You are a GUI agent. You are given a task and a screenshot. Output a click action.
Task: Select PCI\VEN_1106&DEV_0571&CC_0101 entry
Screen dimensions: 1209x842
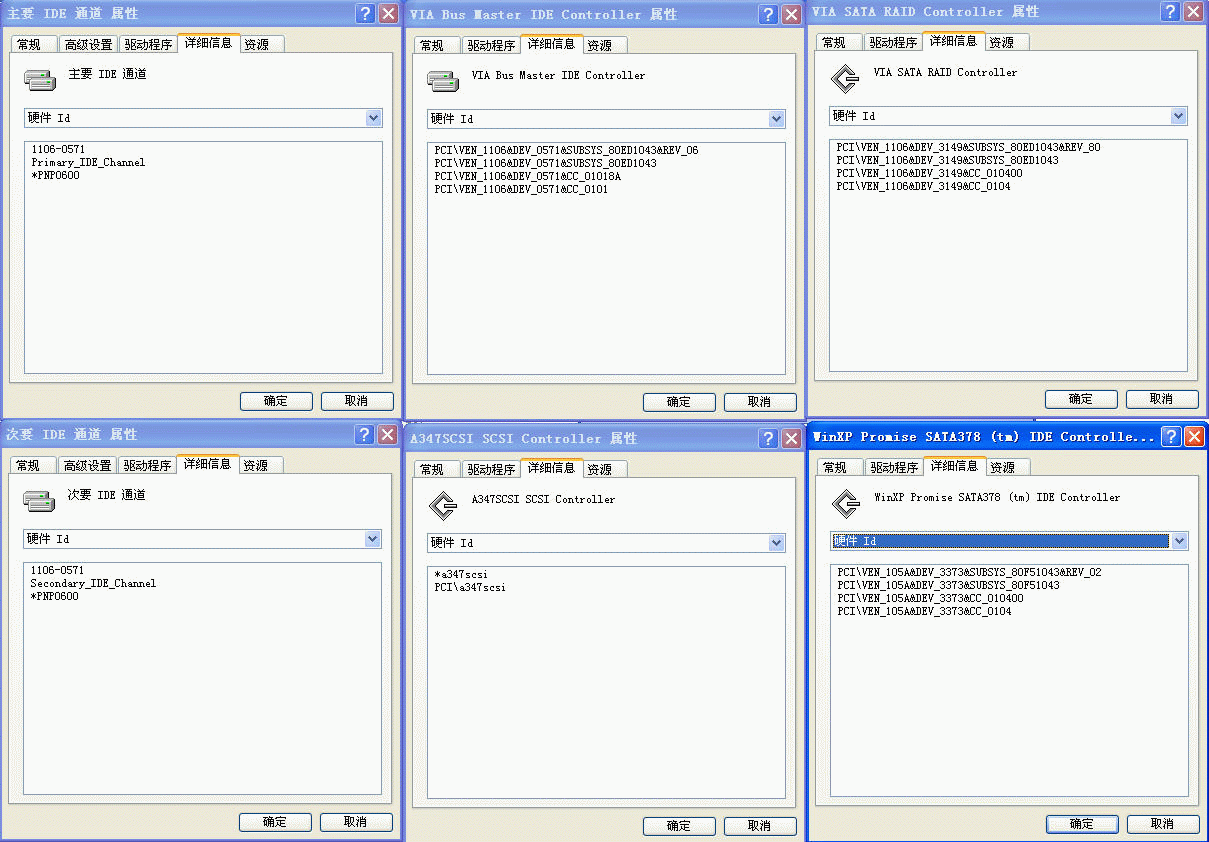pyautogui.click(x=522, y=189)
